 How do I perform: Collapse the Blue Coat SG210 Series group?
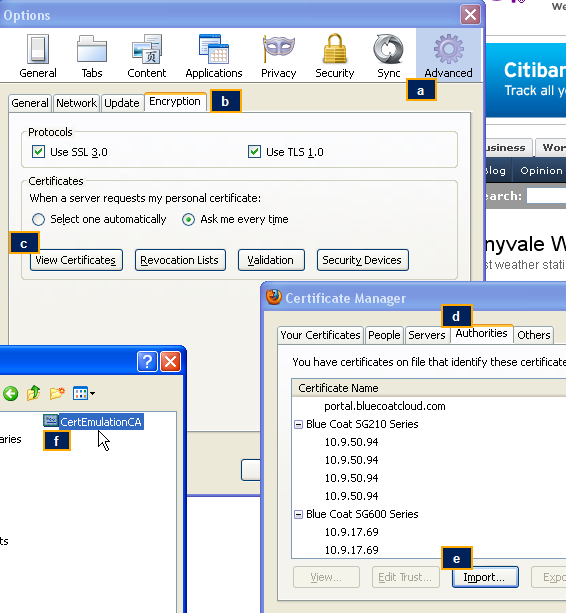(298, 424)
